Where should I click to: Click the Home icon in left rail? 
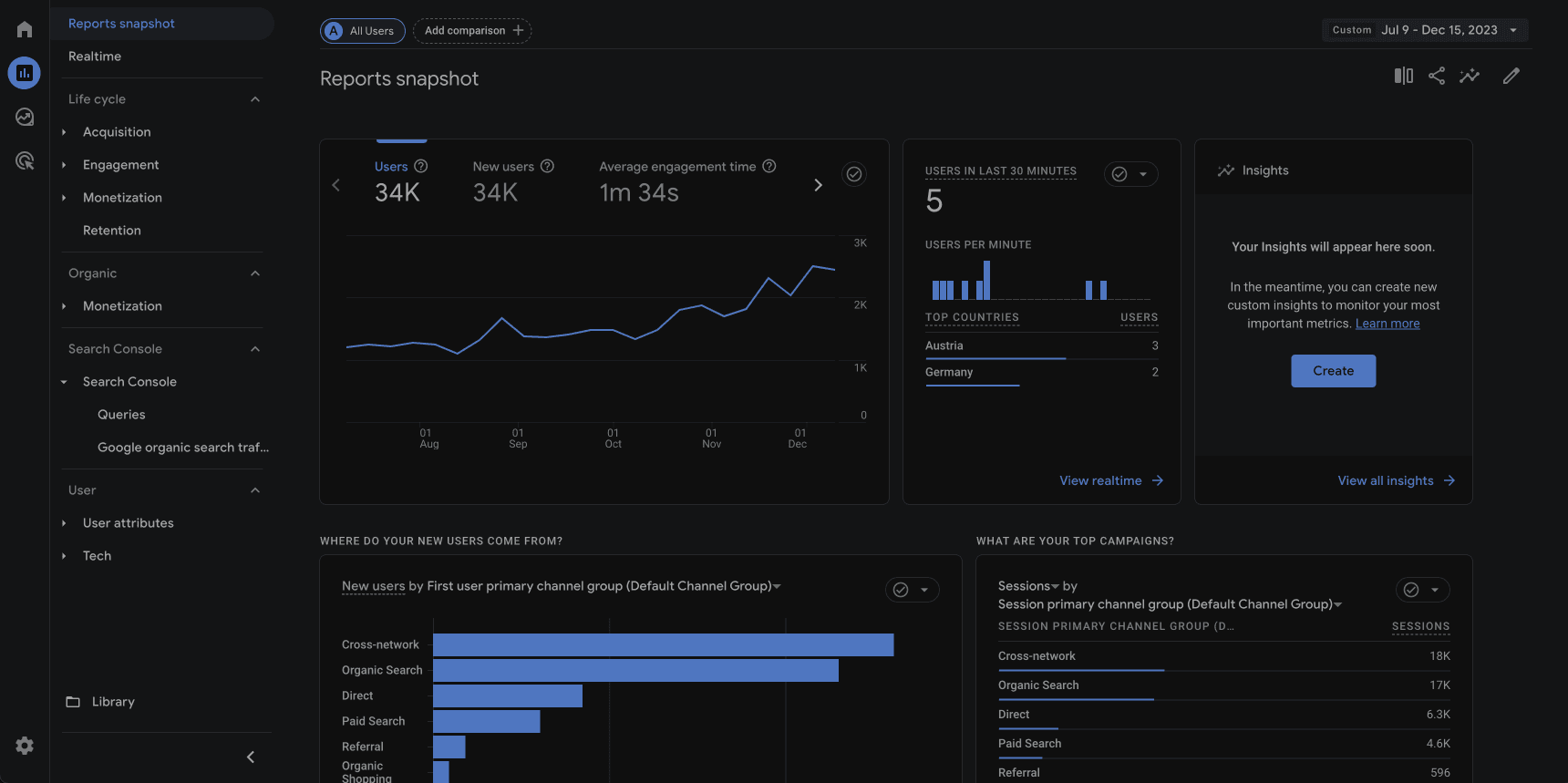click(x=25, y=29)
